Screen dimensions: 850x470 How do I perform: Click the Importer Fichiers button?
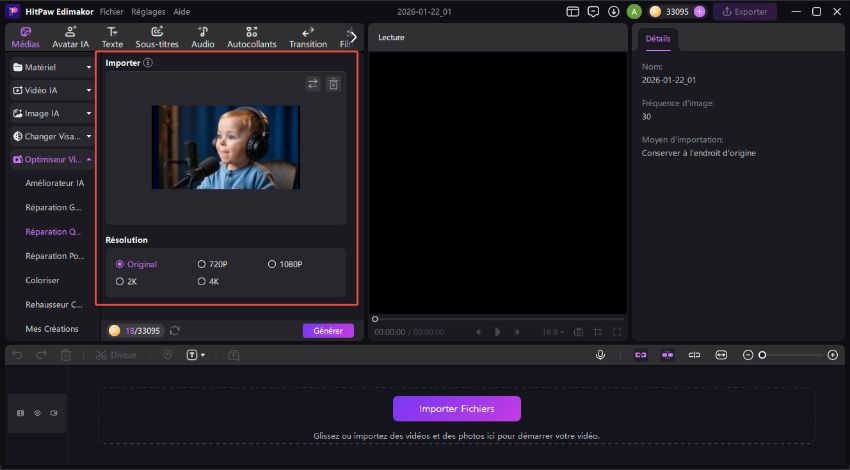tap(456, 409)
